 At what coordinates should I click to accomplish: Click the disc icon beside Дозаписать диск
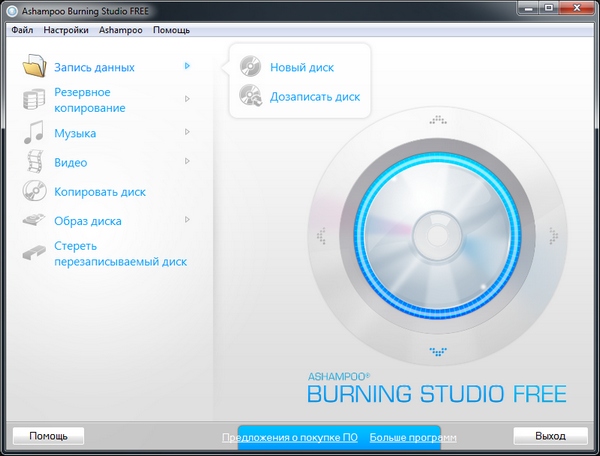(x=250, y=97)
